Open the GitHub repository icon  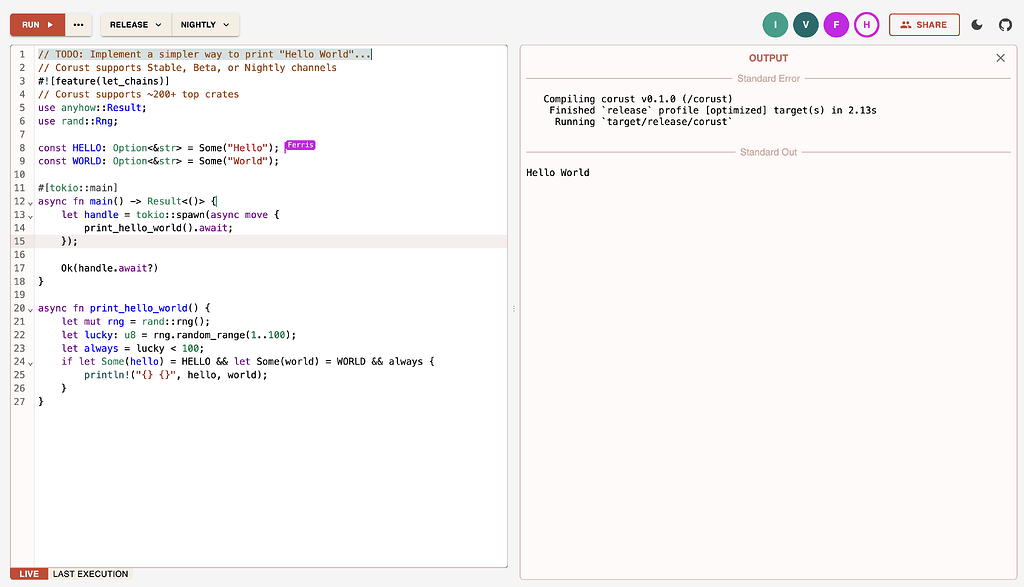pyautogui.click(x=1005, y=25)
